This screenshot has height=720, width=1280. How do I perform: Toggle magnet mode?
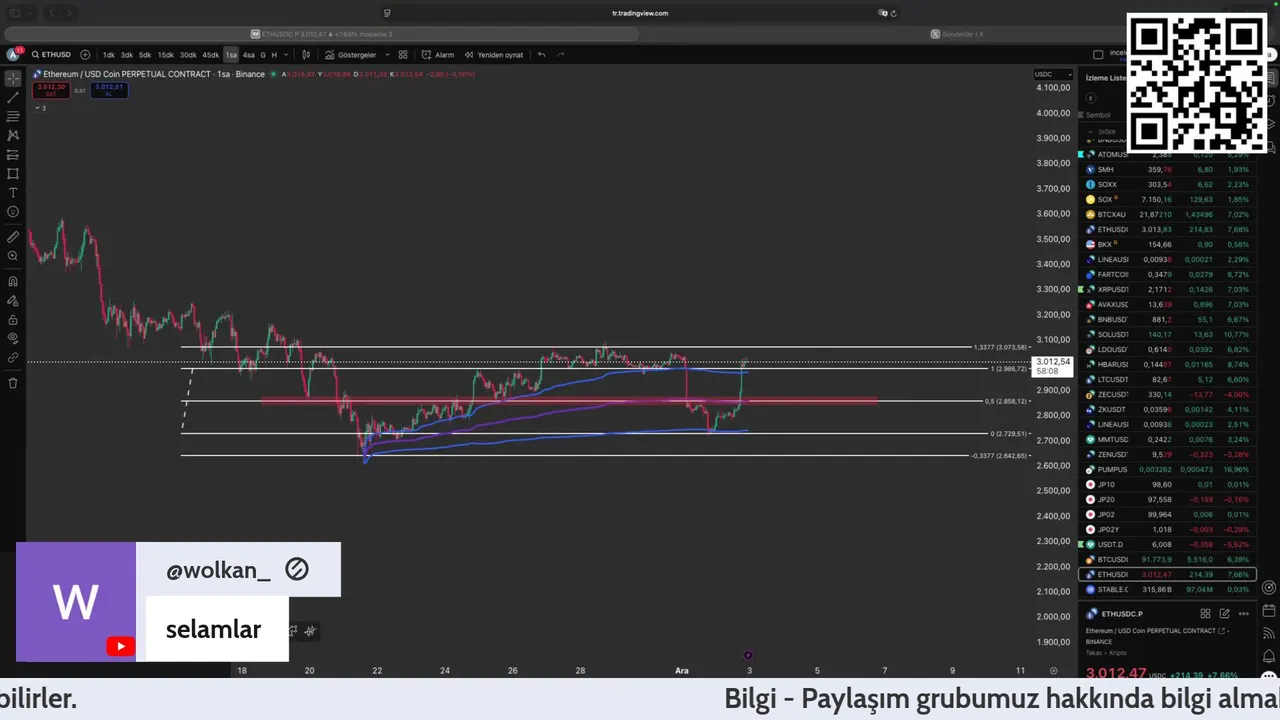pos(13,282)
